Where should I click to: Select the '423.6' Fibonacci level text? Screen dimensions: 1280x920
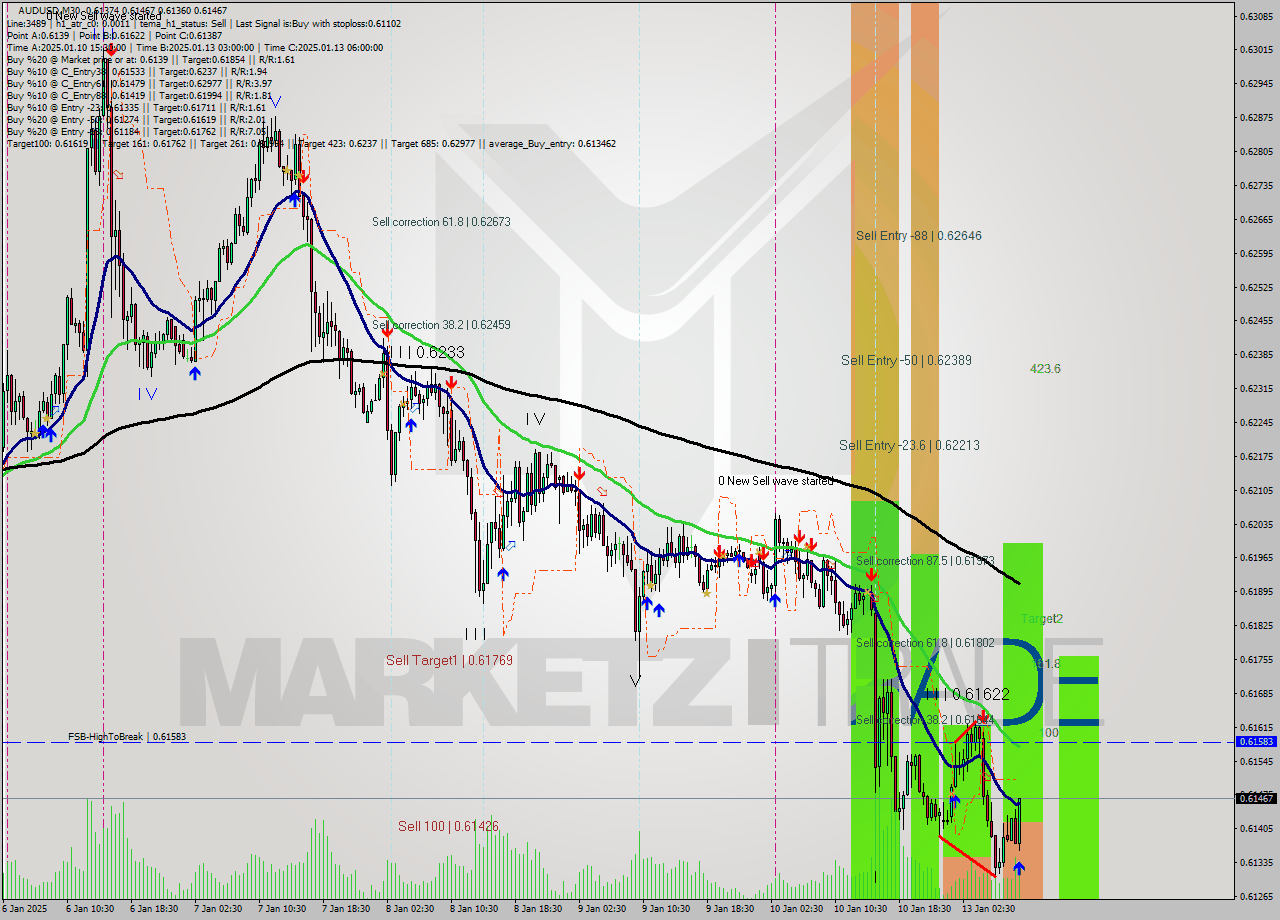[1045, 369]
